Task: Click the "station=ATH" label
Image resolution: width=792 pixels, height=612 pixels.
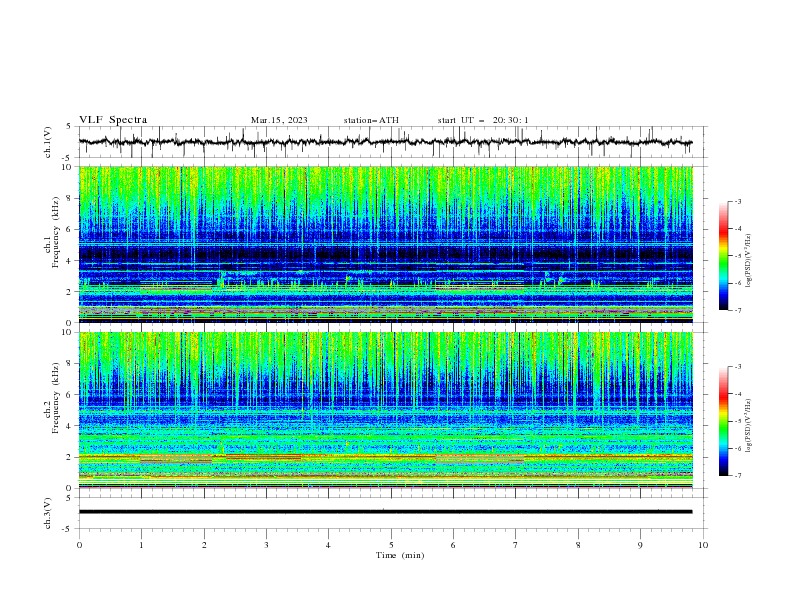Action: coord(371,120)
